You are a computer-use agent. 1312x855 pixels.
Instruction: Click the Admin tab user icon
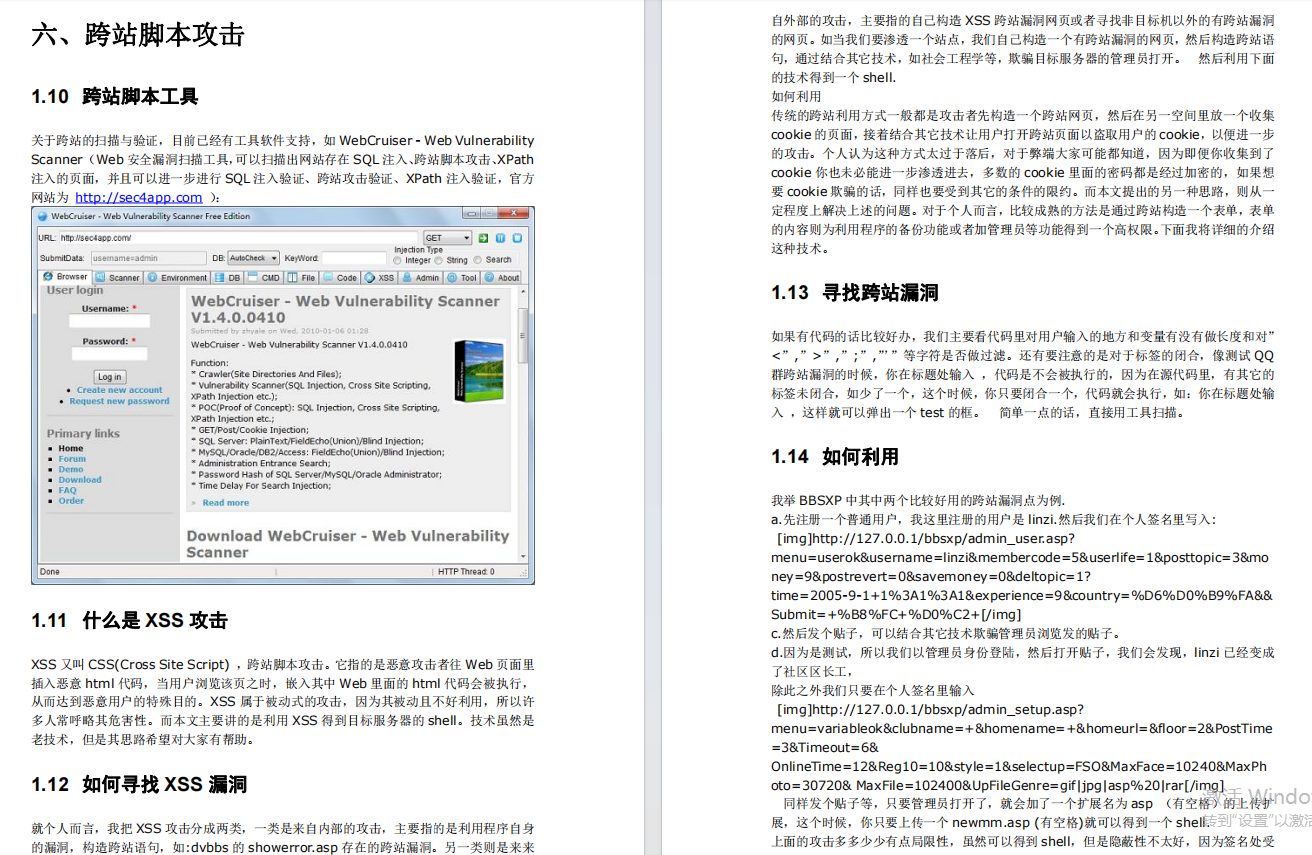pos(408,277)
